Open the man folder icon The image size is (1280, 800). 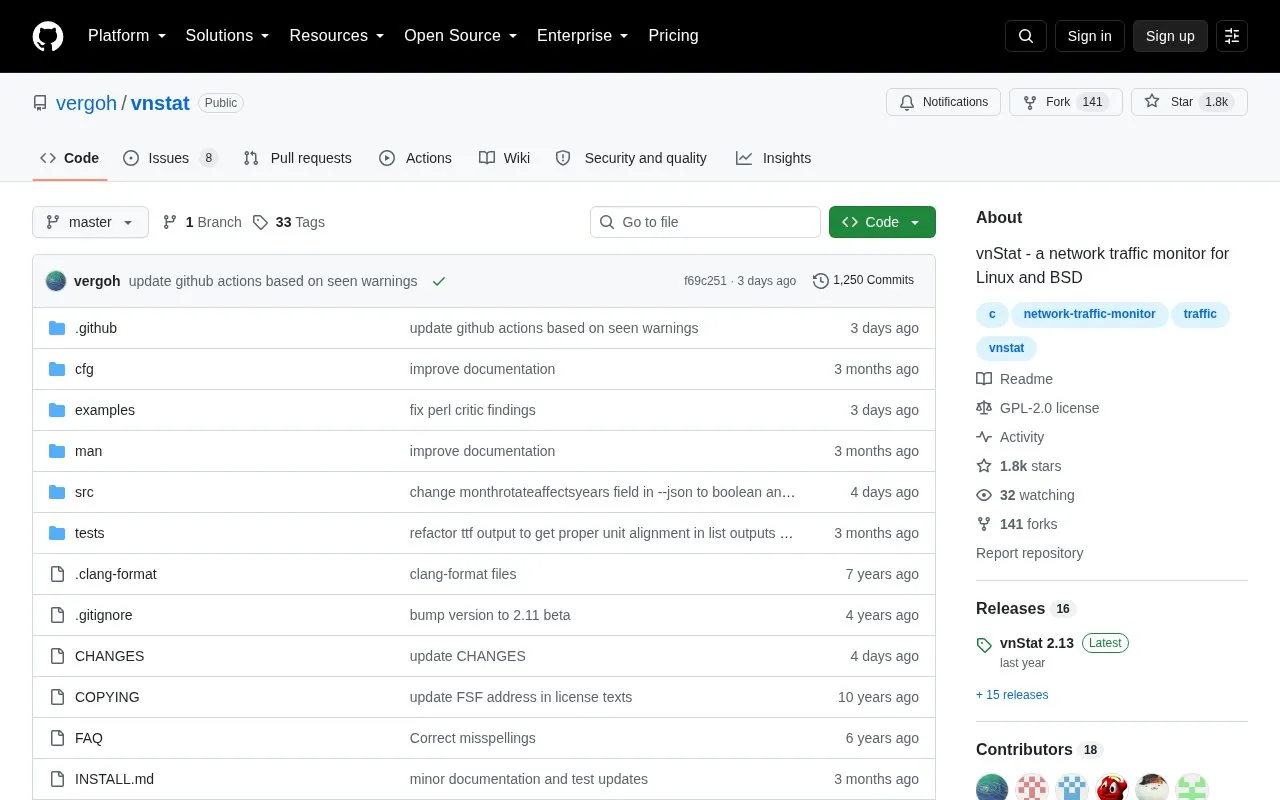[57, 451]
